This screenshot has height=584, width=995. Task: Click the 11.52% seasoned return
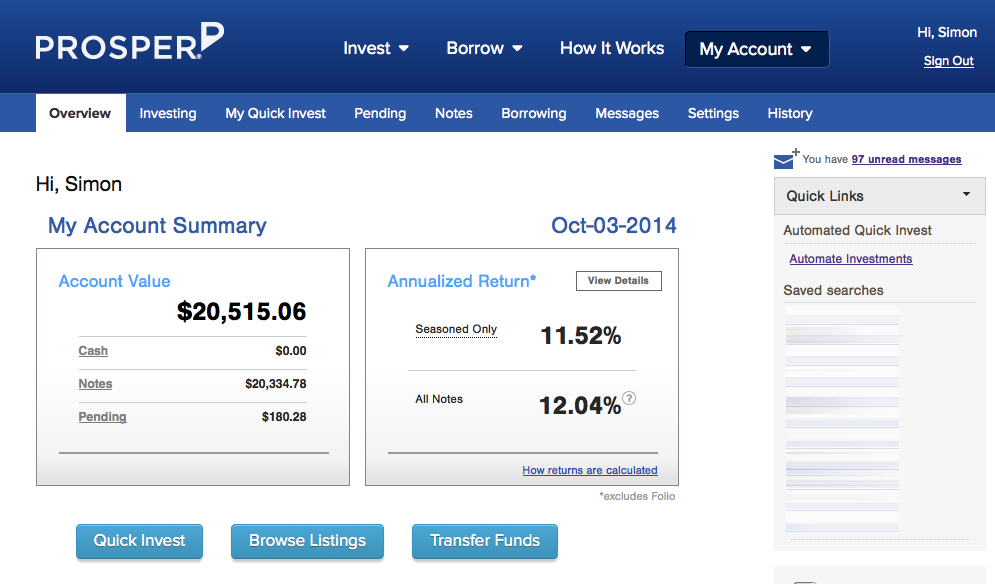[x=581, y=335]
